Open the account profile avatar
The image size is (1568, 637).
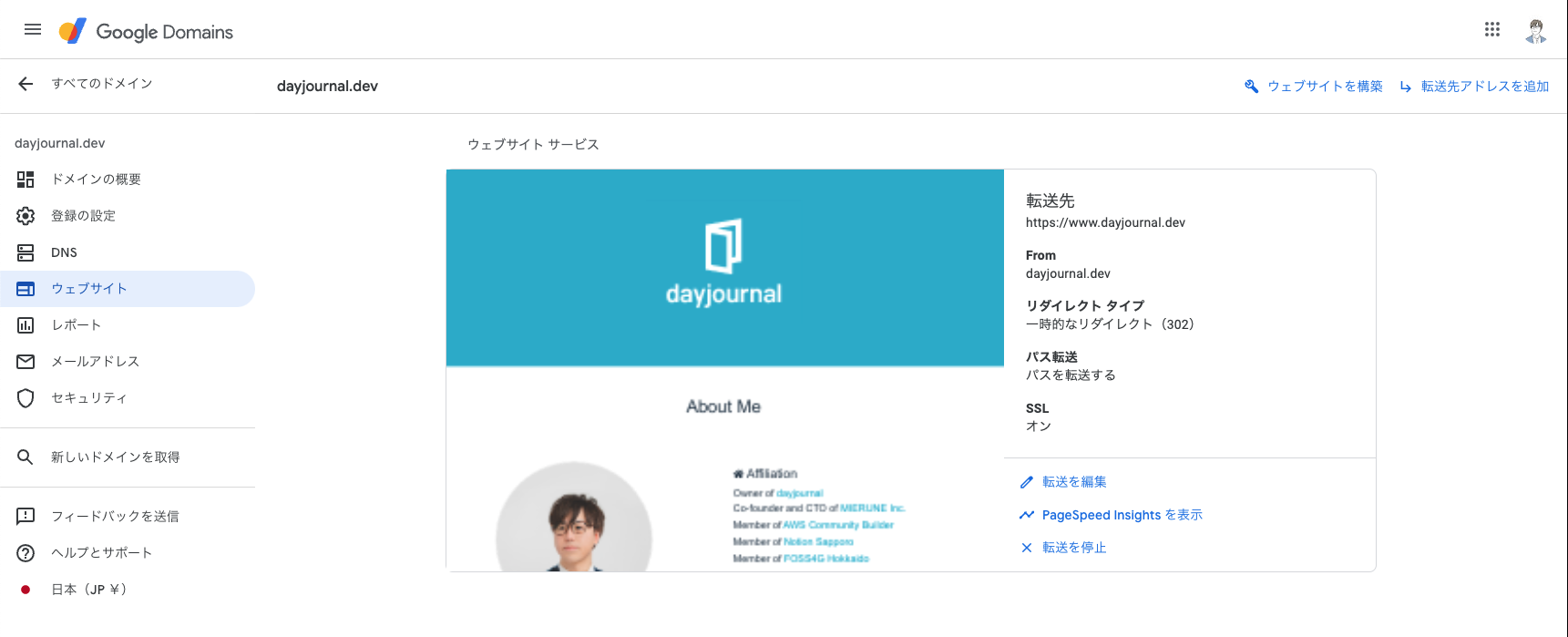pos(1536,31)
